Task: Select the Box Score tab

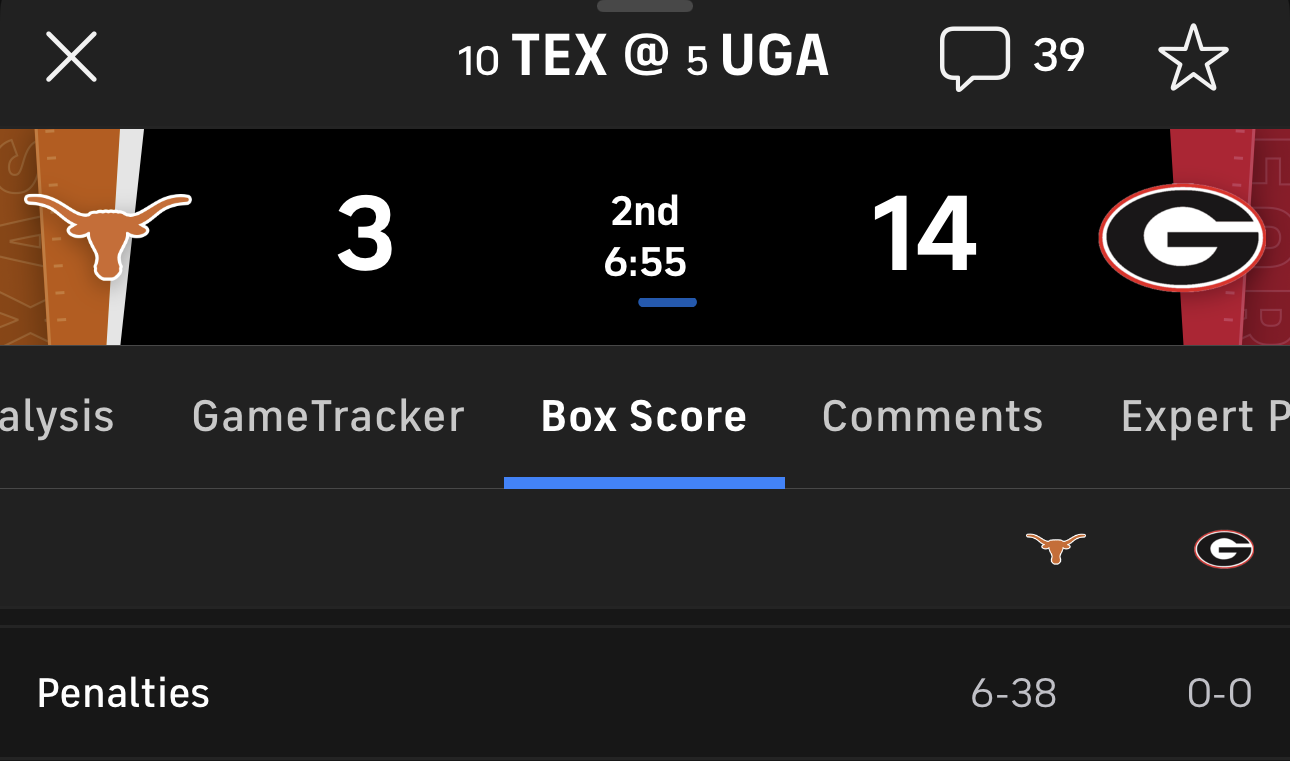Action: (x=644, y=416)
